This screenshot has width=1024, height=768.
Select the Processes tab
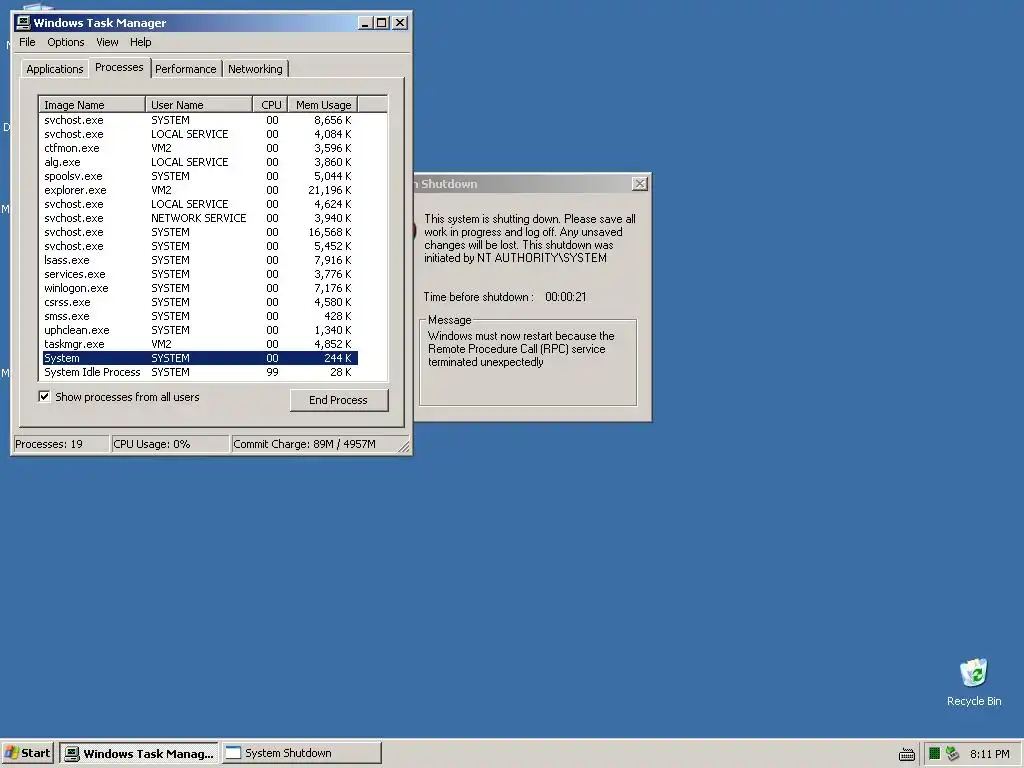click(x=119, y=67)
